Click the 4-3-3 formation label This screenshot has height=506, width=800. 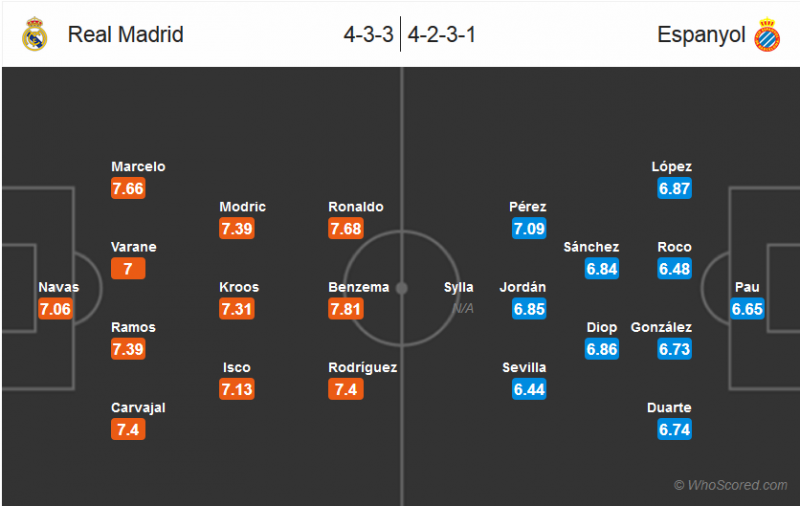tap(366, 34)
